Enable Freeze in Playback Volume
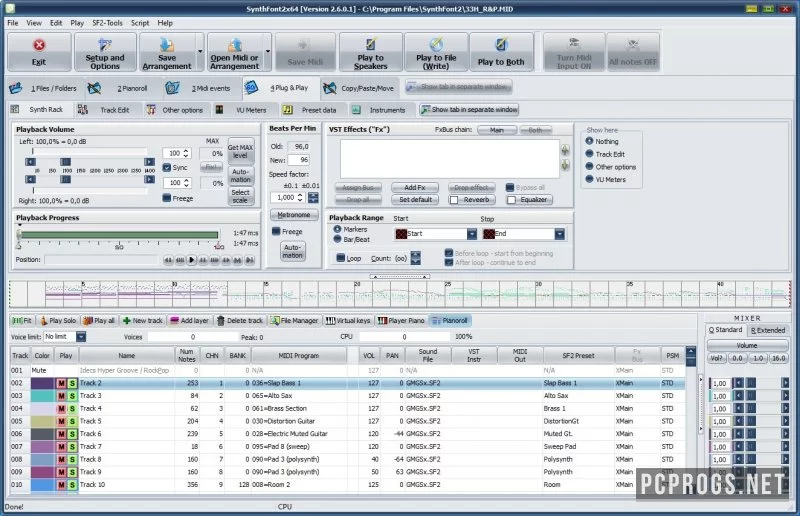This screenshot has height=516, width=800. pyautogui.click(x=167, y=198)
